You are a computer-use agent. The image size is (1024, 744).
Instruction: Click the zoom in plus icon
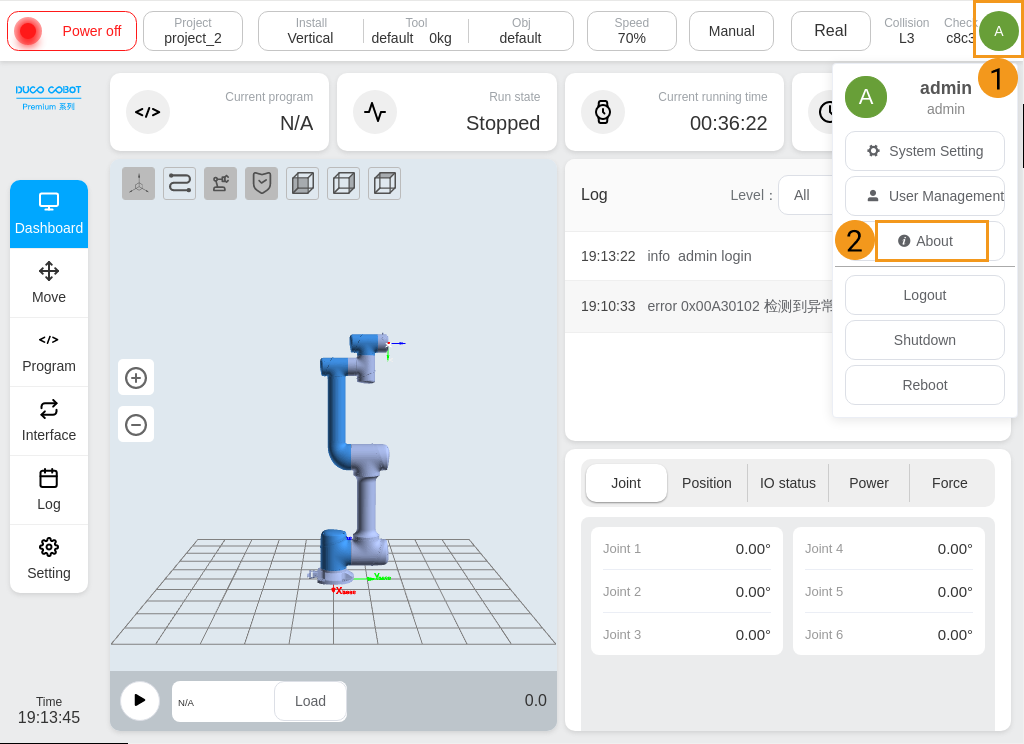click(136, 377)
